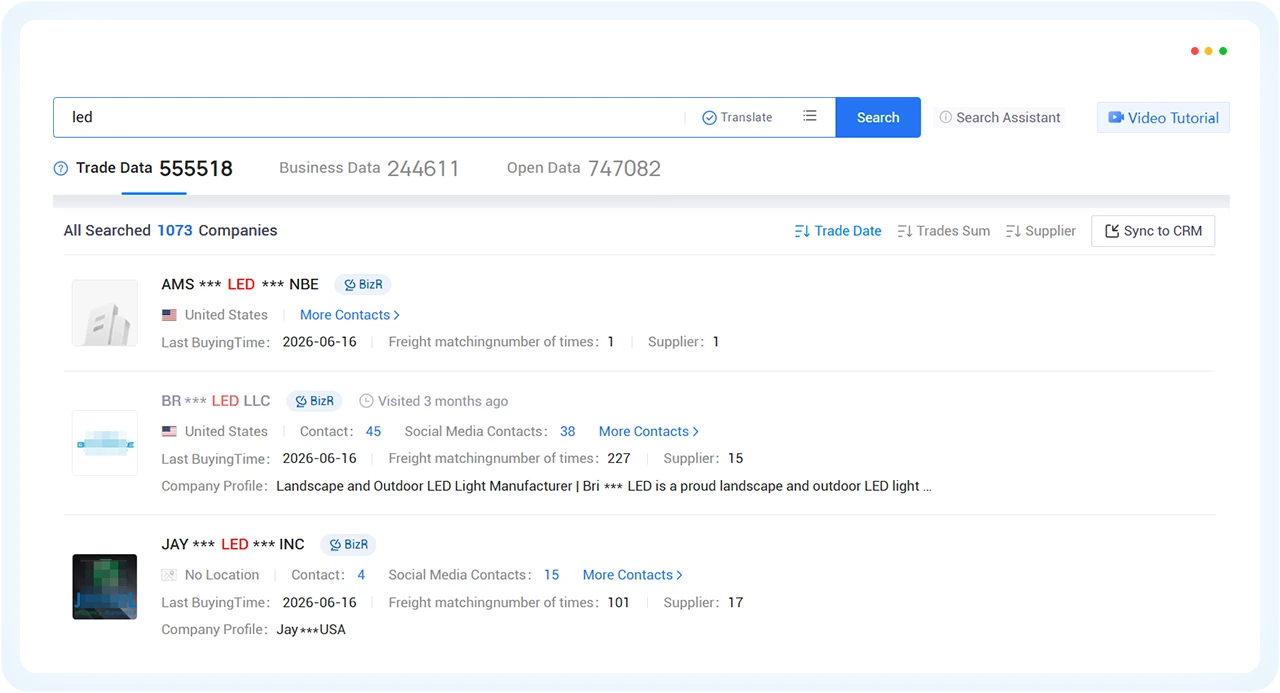Click supplier count 17 for JAY LED INC
This screenshot has width=1280, height=693.
point(735,602)
